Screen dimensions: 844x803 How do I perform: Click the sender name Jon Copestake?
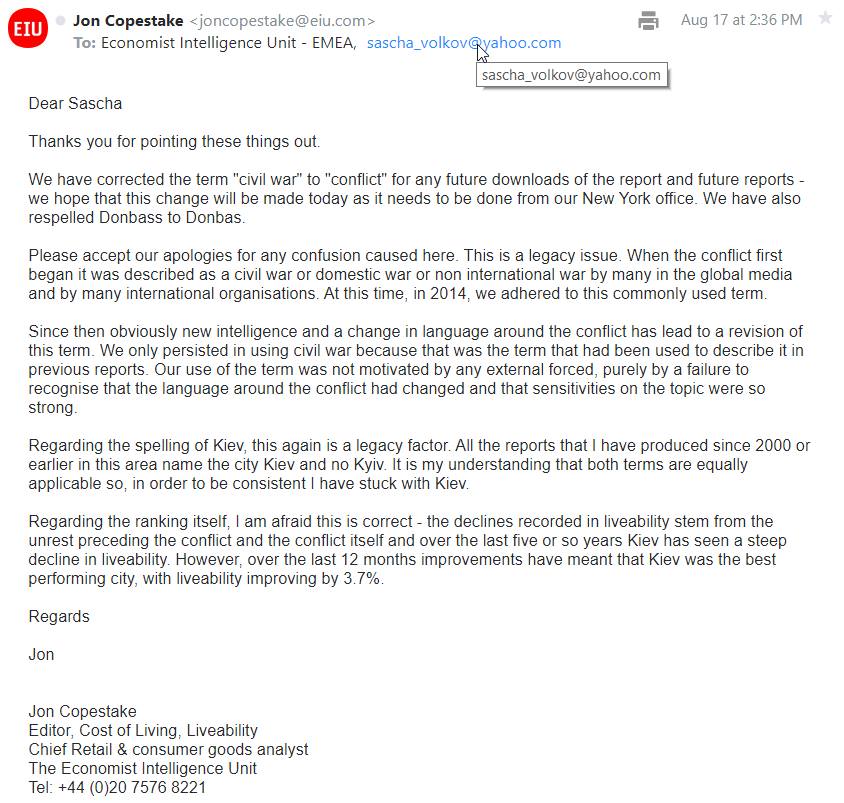[127, 20]
